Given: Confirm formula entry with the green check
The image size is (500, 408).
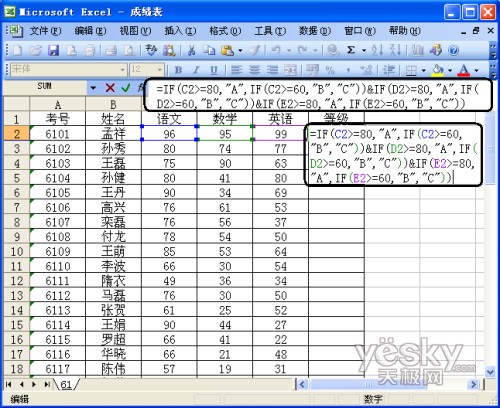Looking at the screenshot, I should coord(126,88).
